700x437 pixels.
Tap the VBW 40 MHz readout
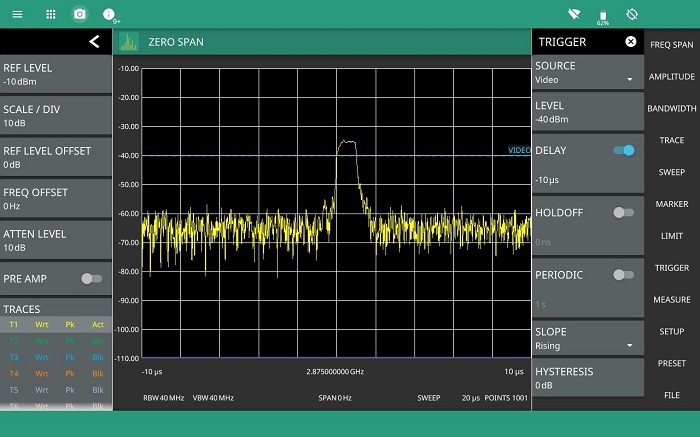(x=213, y=398)
